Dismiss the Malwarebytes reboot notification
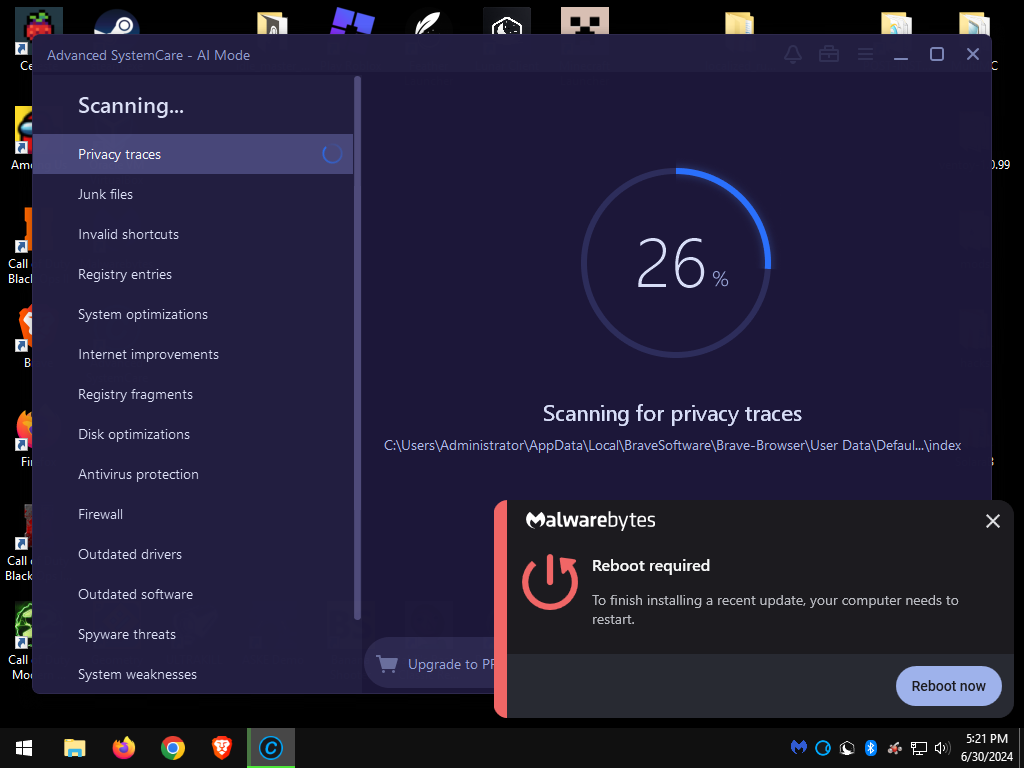The image size is (1024, 768). [993, 520]
